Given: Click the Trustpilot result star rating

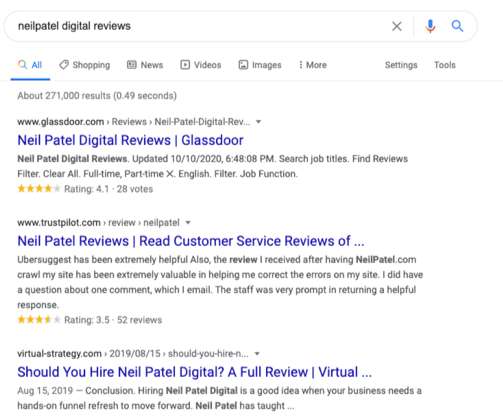Looking at the screenshot, I should coord(39,320).
